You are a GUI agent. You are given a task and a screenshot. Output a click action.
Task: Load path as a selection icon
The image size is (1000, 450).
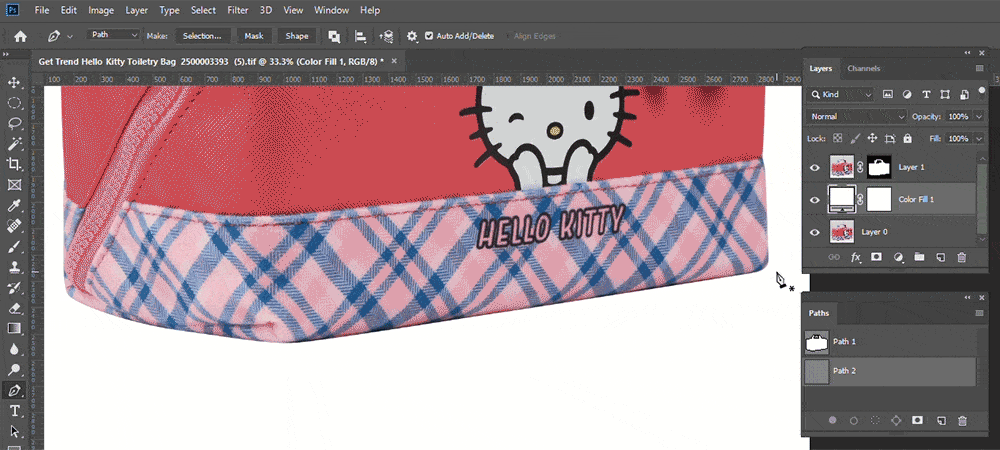(x=876, y=421)
